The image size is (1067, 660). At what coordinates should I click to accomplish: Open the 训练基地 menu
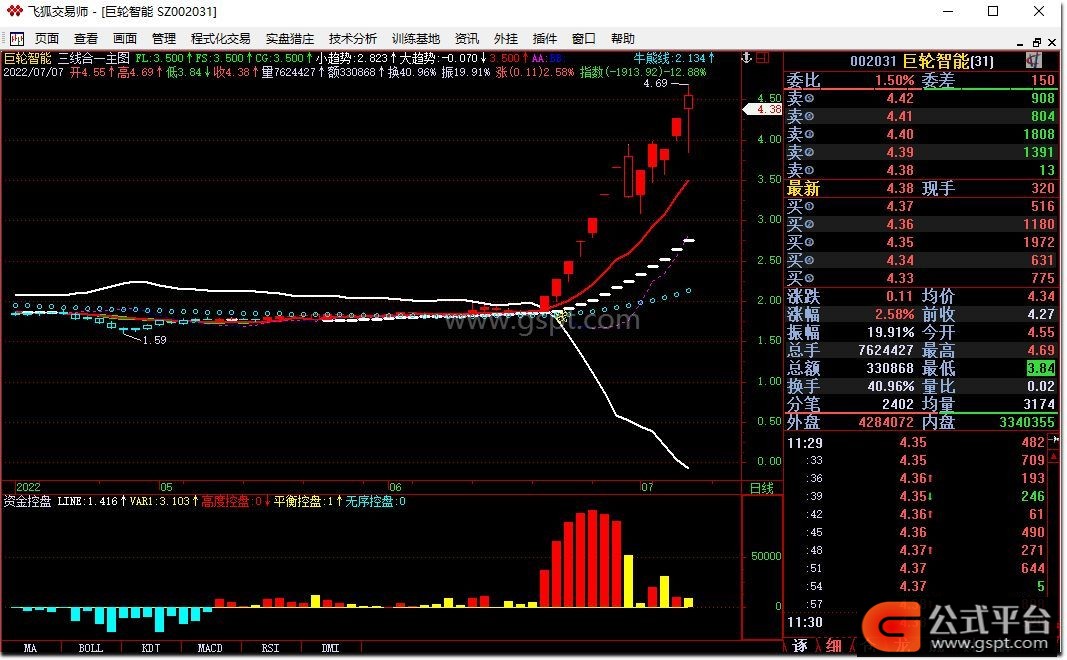[416, 39]
